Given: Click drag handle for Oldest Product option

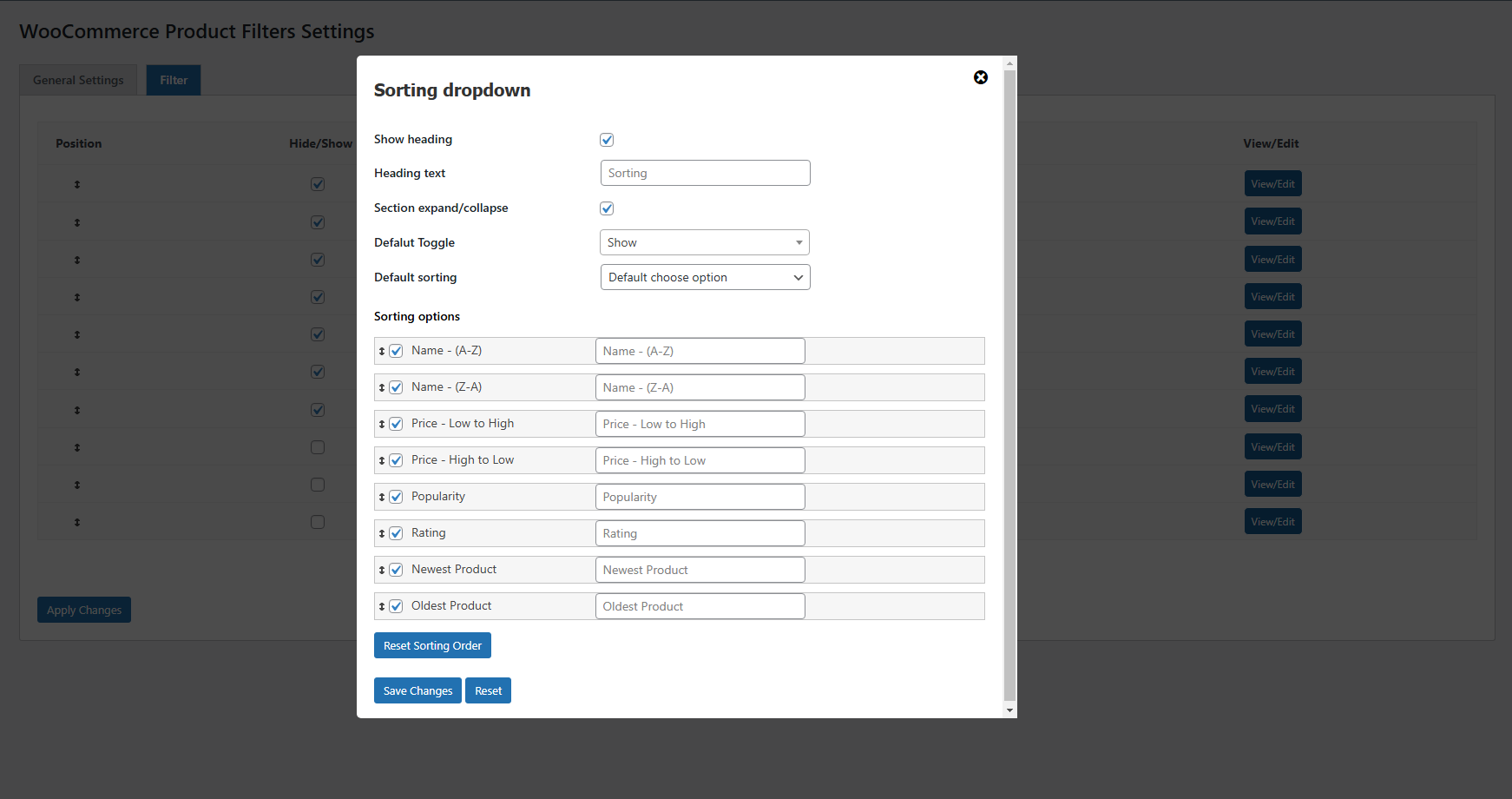Looking at the screenshot, I should pos(382,606).
